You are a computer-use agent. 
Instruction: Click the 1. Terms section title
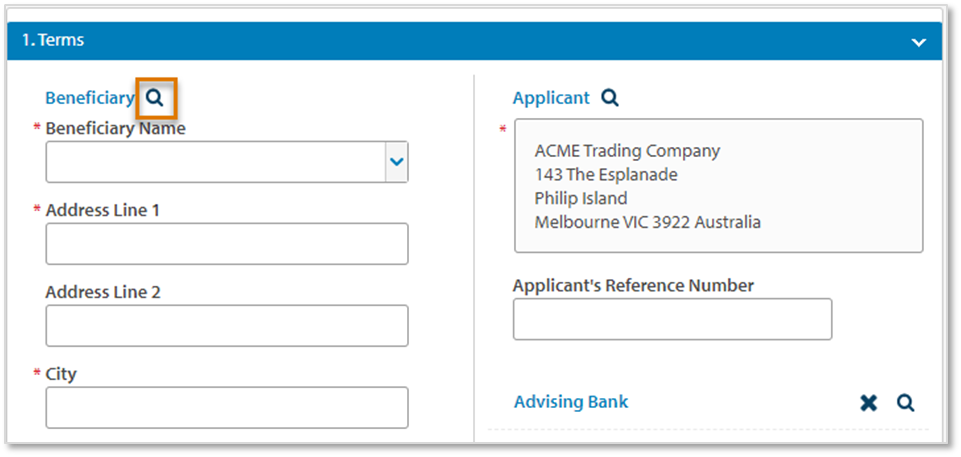pyautogui.click(x=54, y=41)
